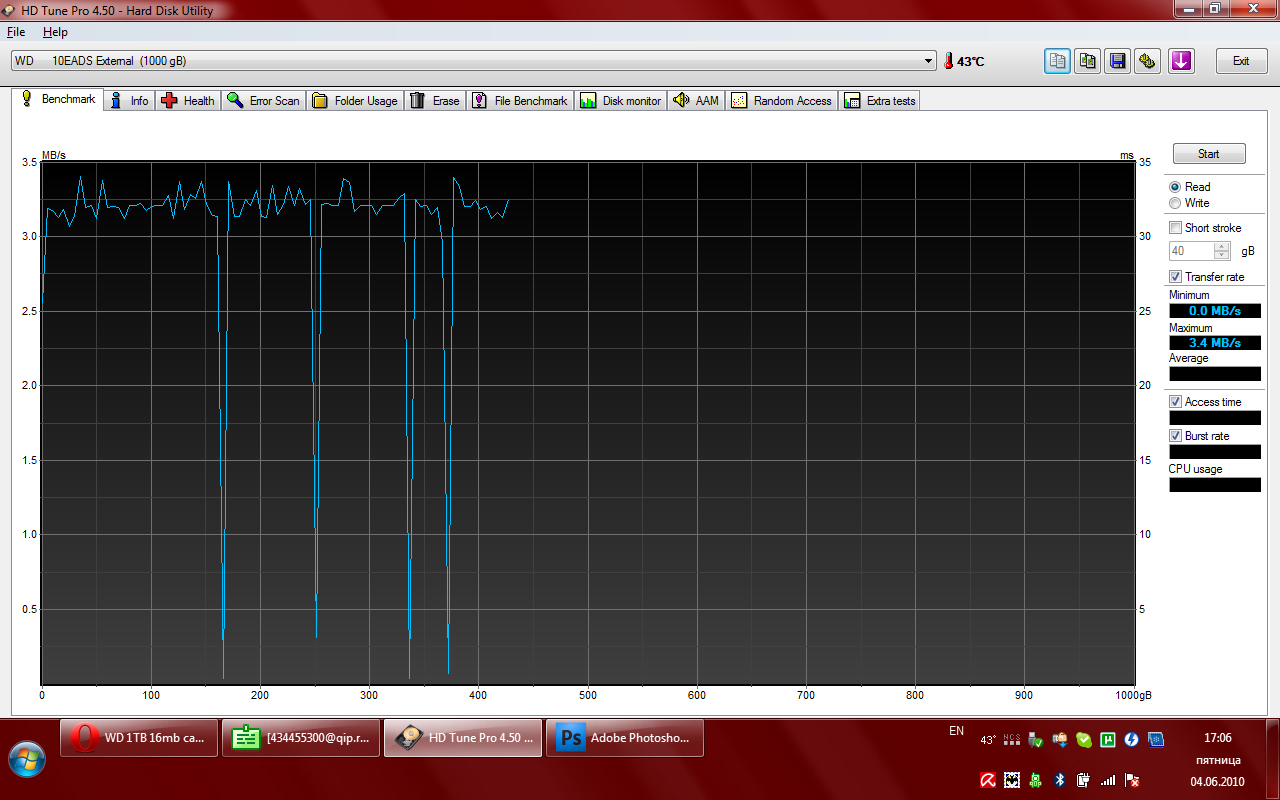Viewport: 1280px width, 800px height.
Task: Open the Extra tests tab
Action: tap(880, 101)
